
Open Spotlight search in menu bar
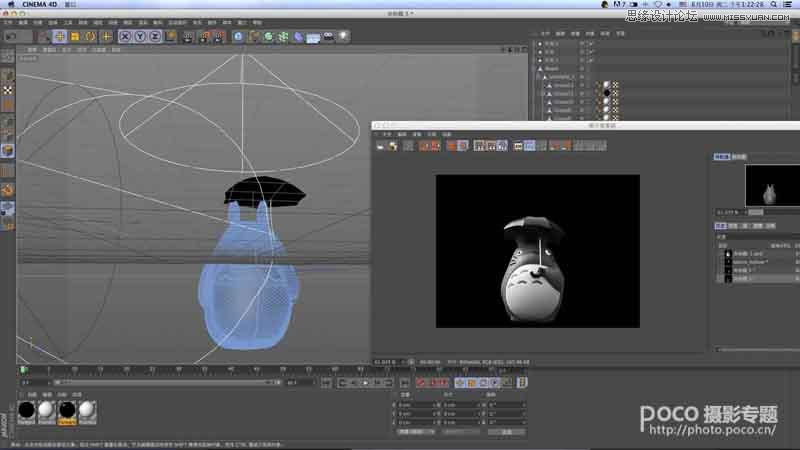pos(773,4)
